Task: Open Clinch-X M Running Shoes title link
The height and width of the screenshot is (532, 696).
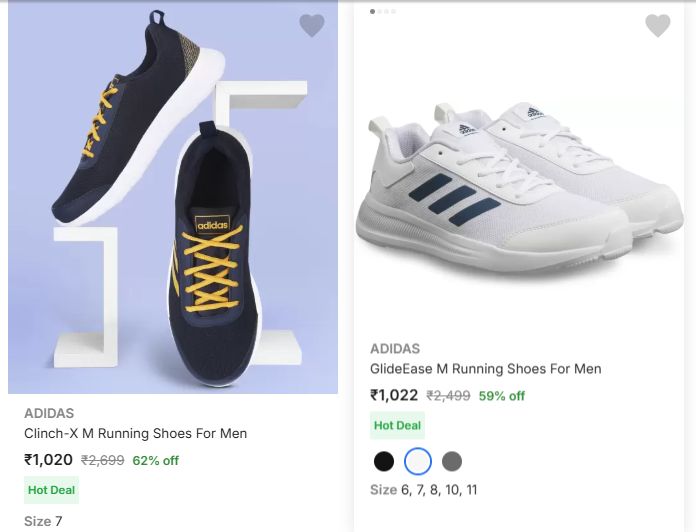Action: click(135, 433)
